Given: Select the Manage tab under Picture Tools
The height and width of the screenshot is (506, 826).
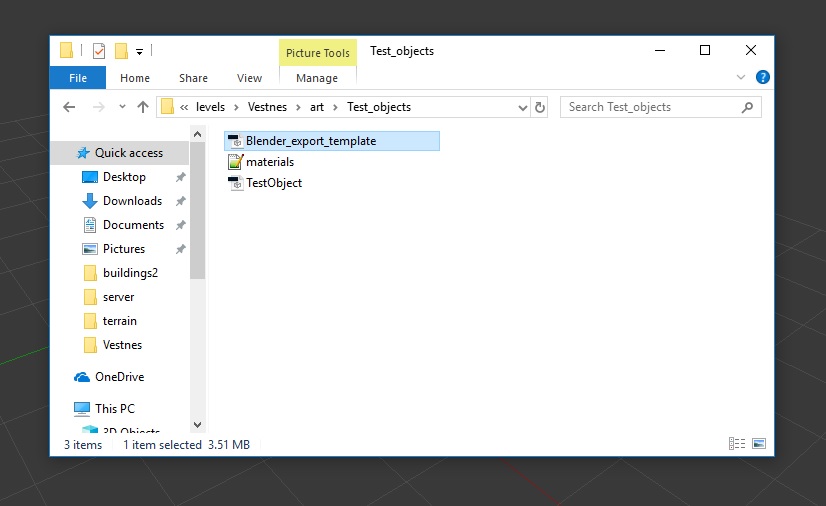Looking at the screenshot, I should [x=317, y=78].
